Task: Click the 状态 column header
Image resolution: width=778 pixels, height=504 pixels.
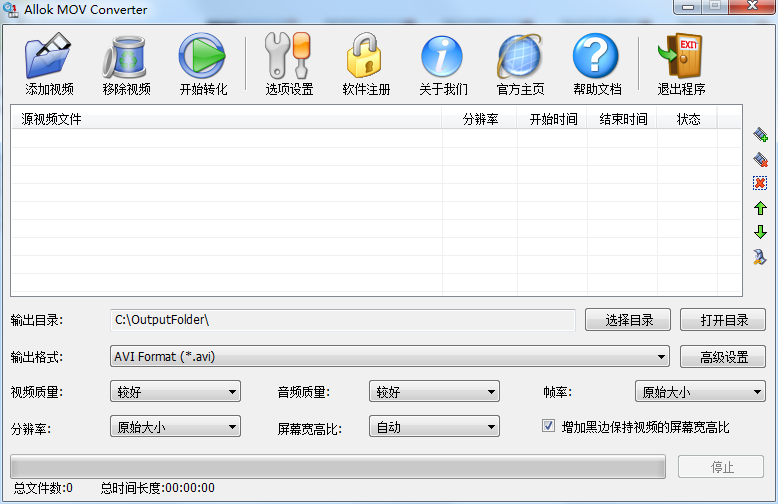Action: (x=687, y=119)
